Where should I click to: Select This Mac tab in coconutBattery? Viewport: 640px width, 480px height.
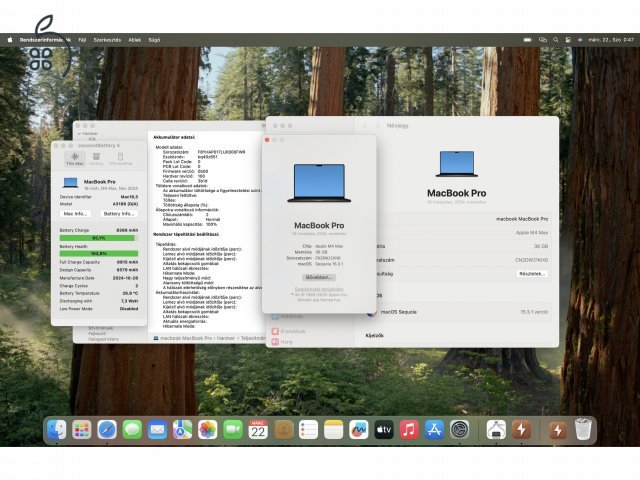point(75,159)
